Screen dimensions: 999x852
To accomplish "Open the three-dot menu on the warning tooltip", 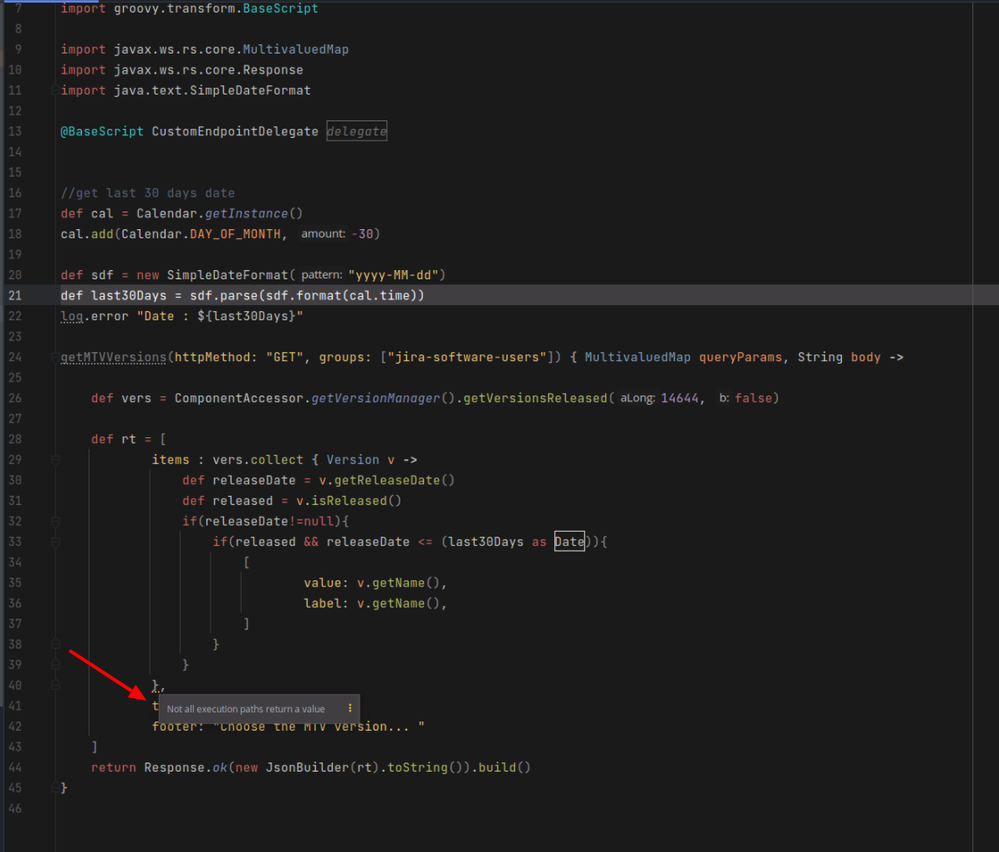I will 347,709.
